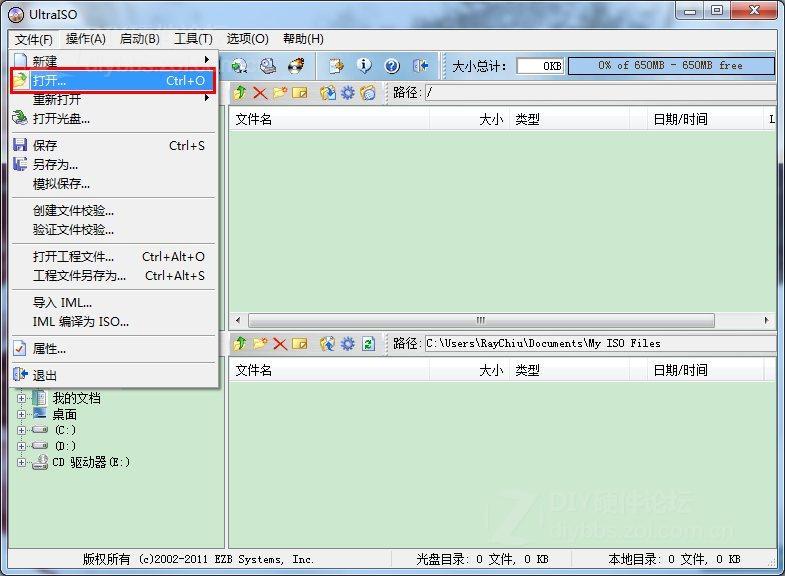Expand the 我的文档 tree node
The image size is (785, 576).
[22, 399]
